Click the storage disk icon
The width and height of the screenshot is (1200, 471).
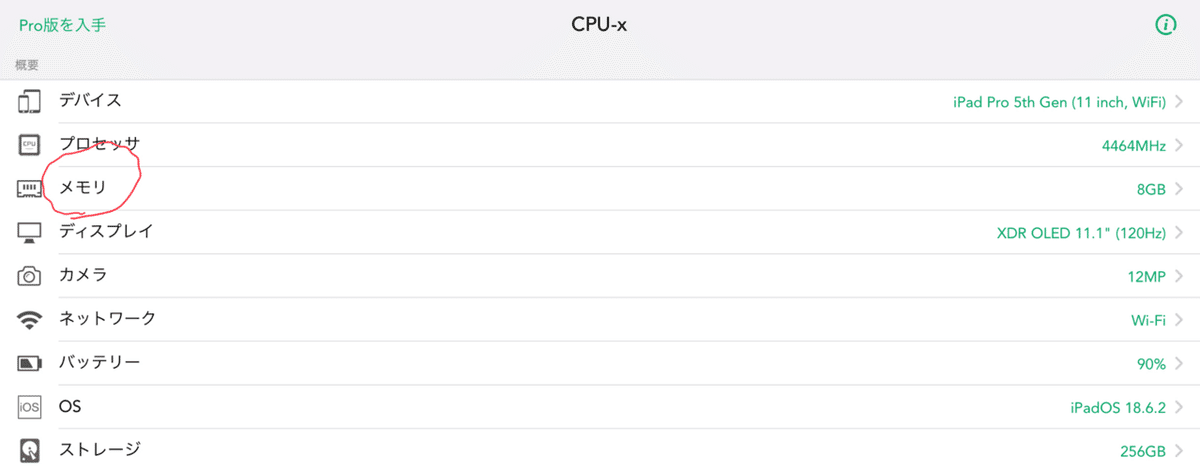[x=30, y=450]
